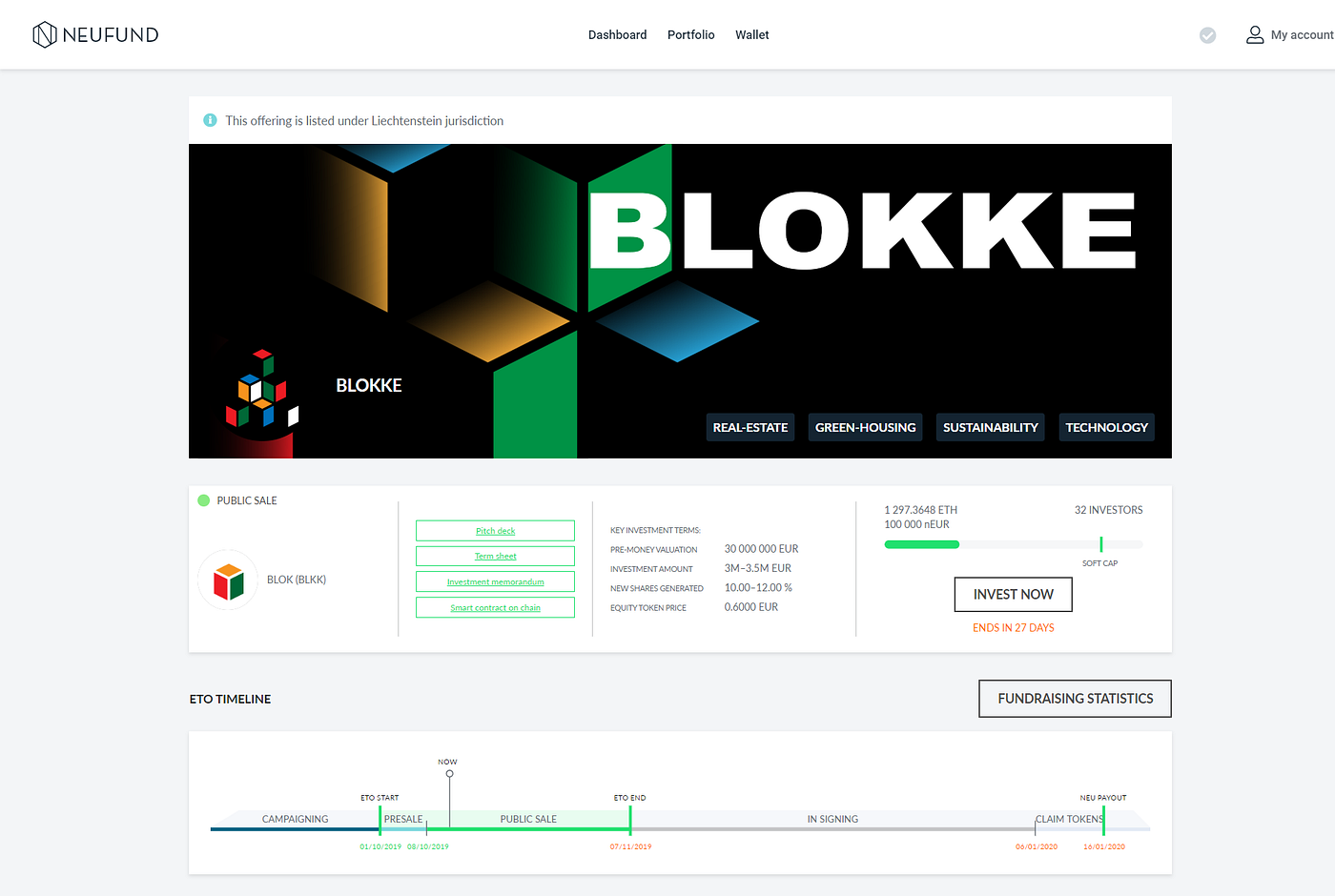Image resolution: width=1335 pixels, height=896 pixels.
Task: Click the NOW marker on ETO timeline
Action: pyautogui.click(x=449, y=773)
